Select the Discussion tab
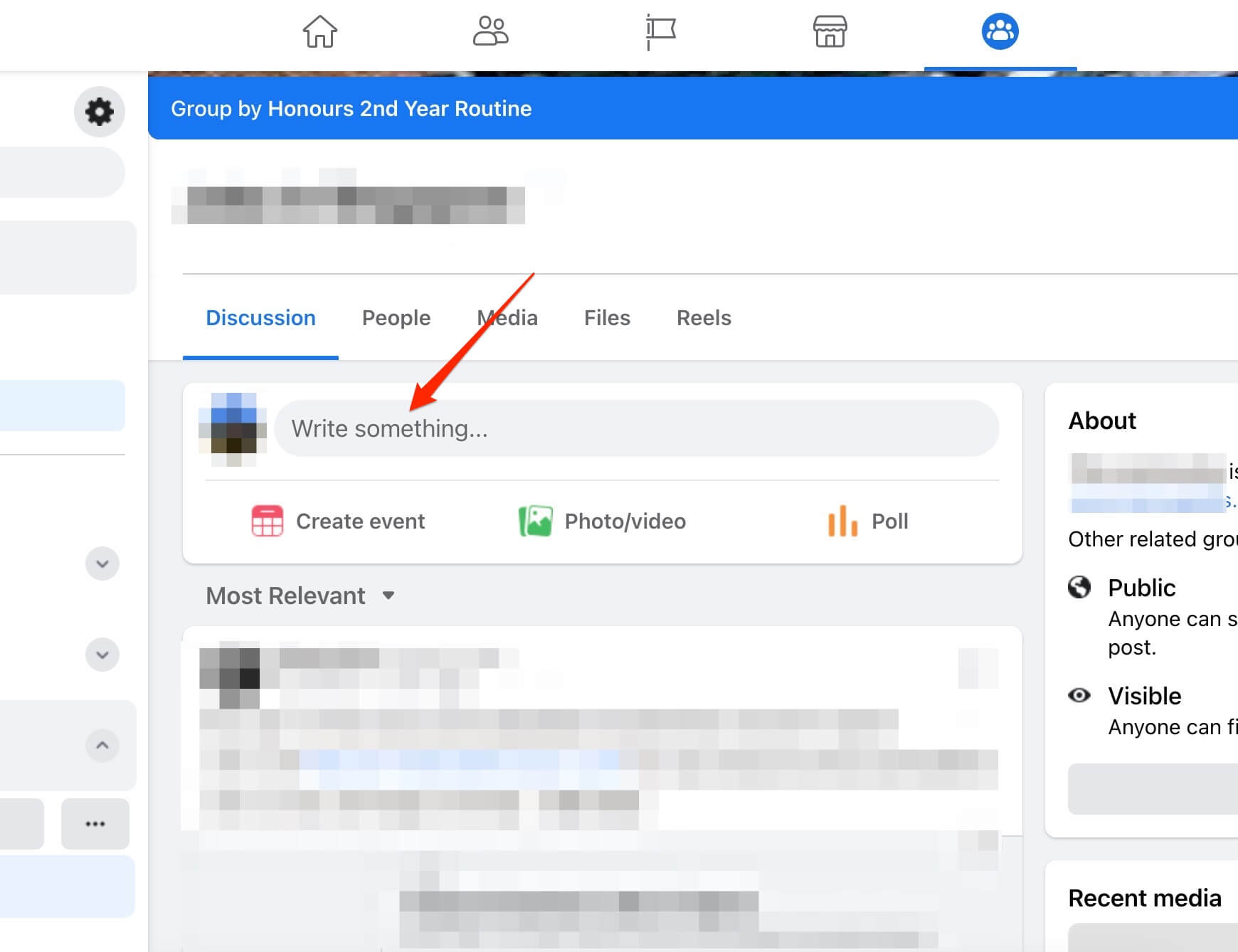 260,318
